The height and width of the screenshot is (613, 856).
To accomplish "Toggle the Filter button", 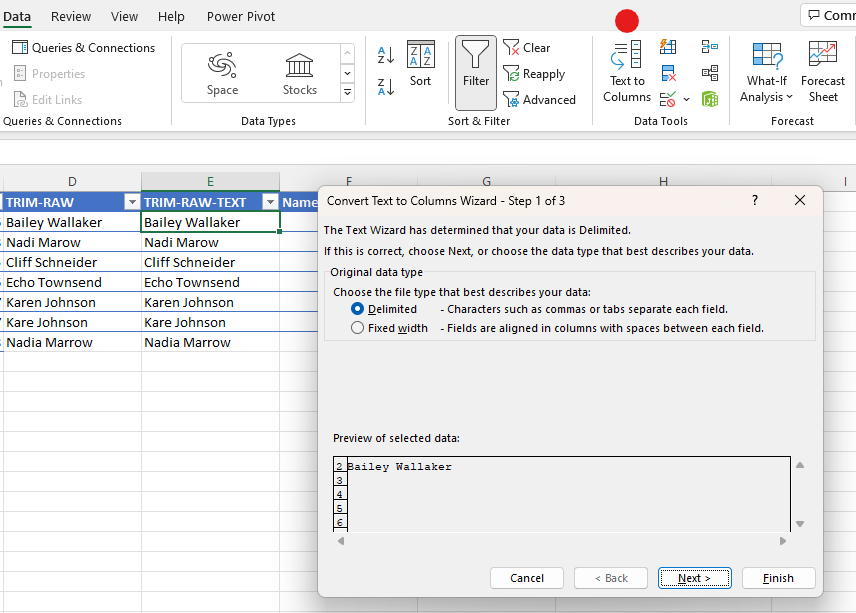I will [x=475, y=73].
